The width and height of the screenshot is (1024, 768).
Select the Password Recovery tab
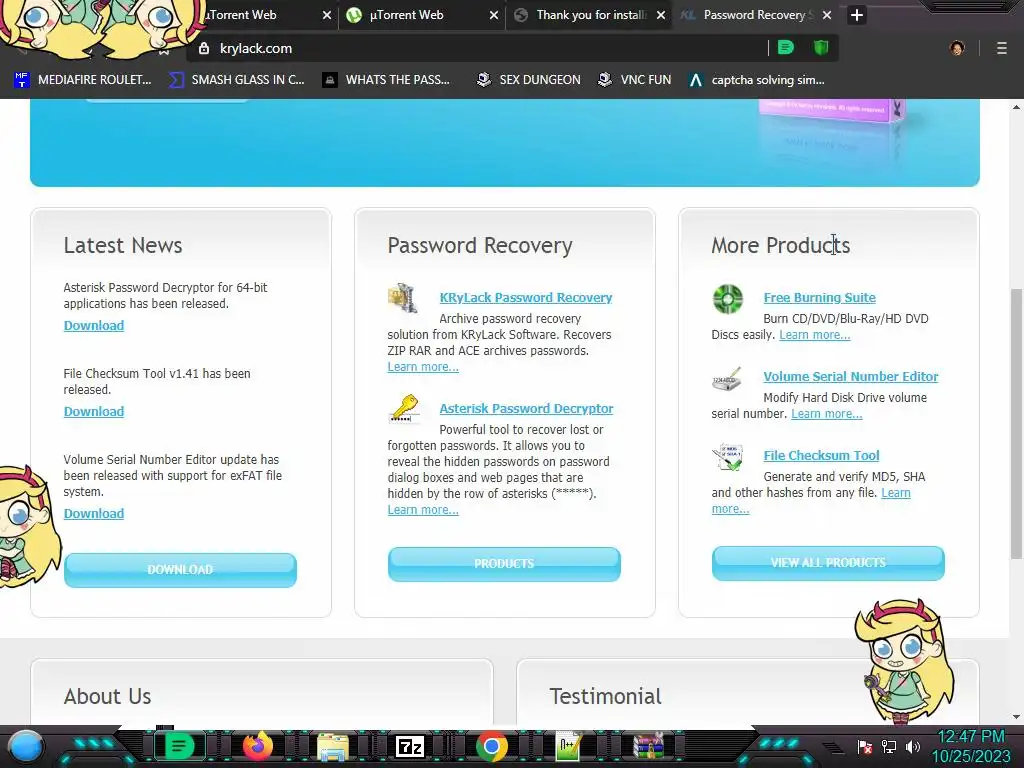coord(754,15)
